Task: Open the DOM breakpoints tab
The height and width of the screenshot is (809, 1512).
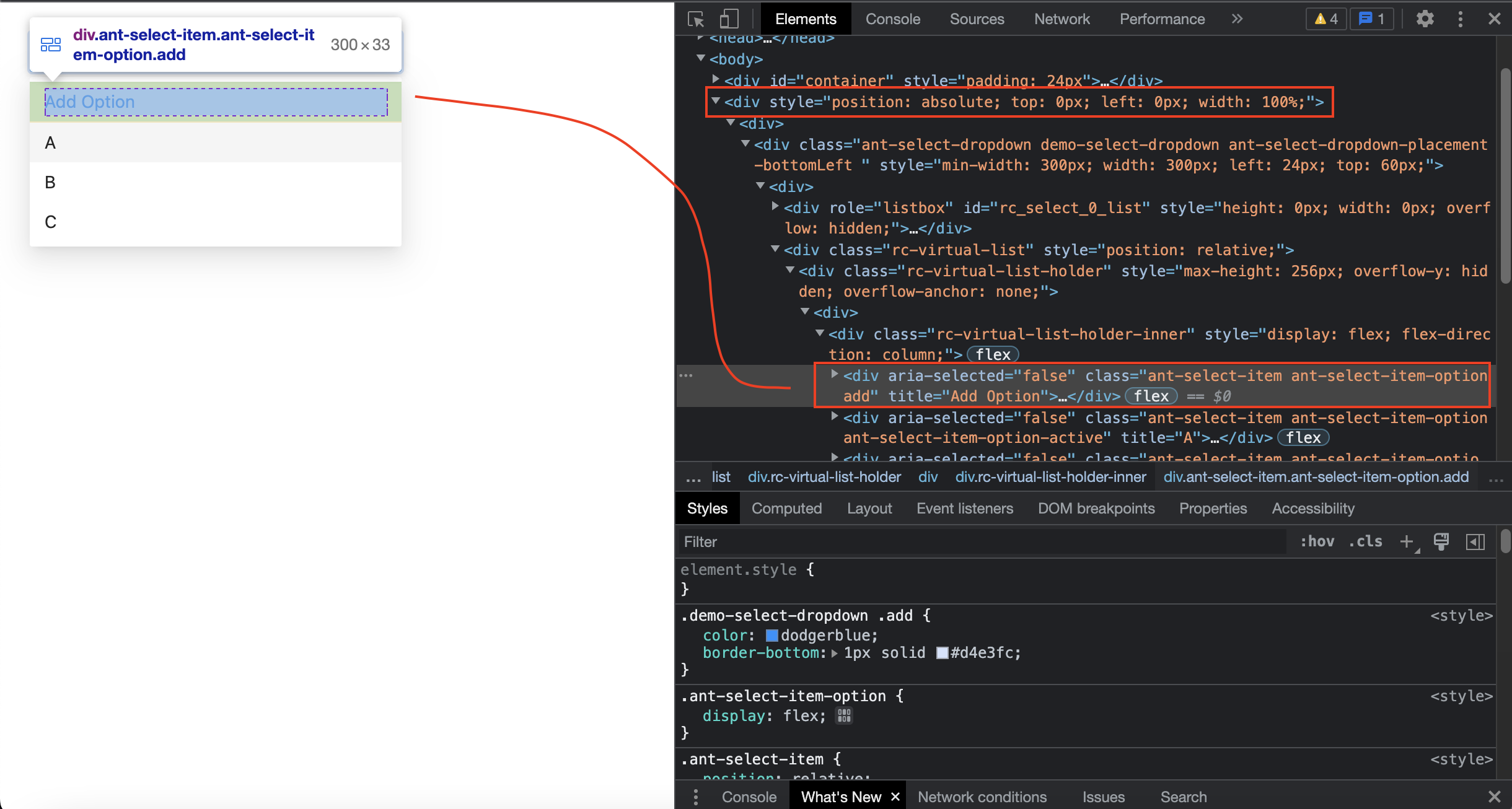Action: (x=1096, y=509)
